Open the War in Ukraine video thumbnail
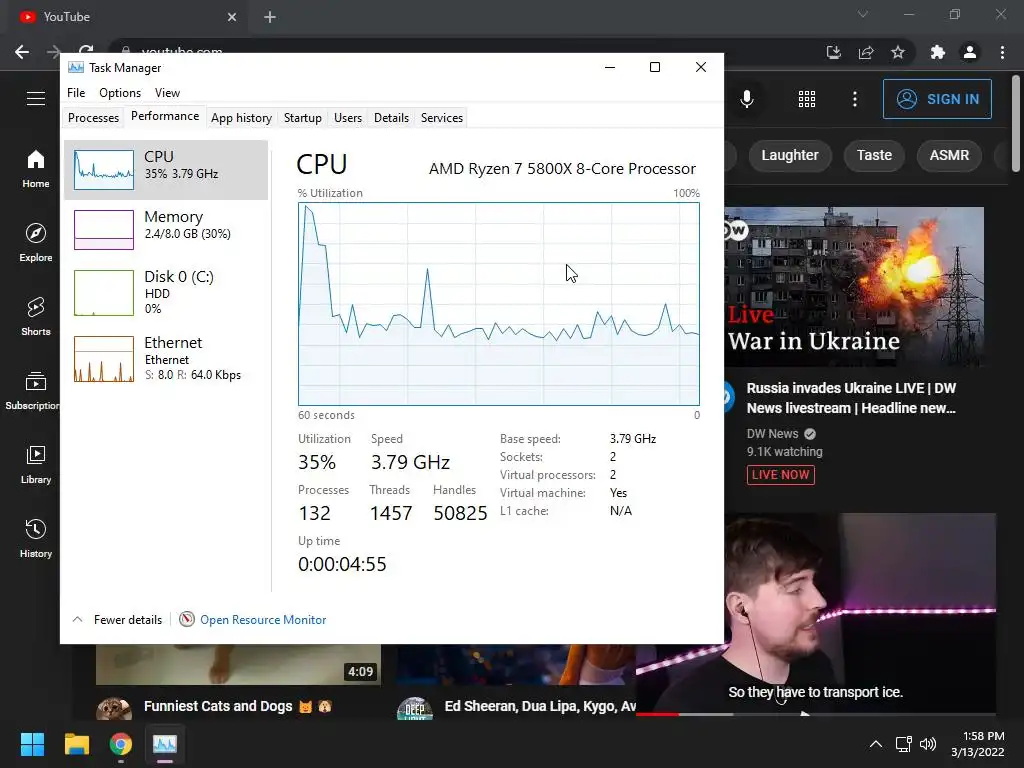The width and height of the screenshot is (1024, 768). (x=854, y=287)
